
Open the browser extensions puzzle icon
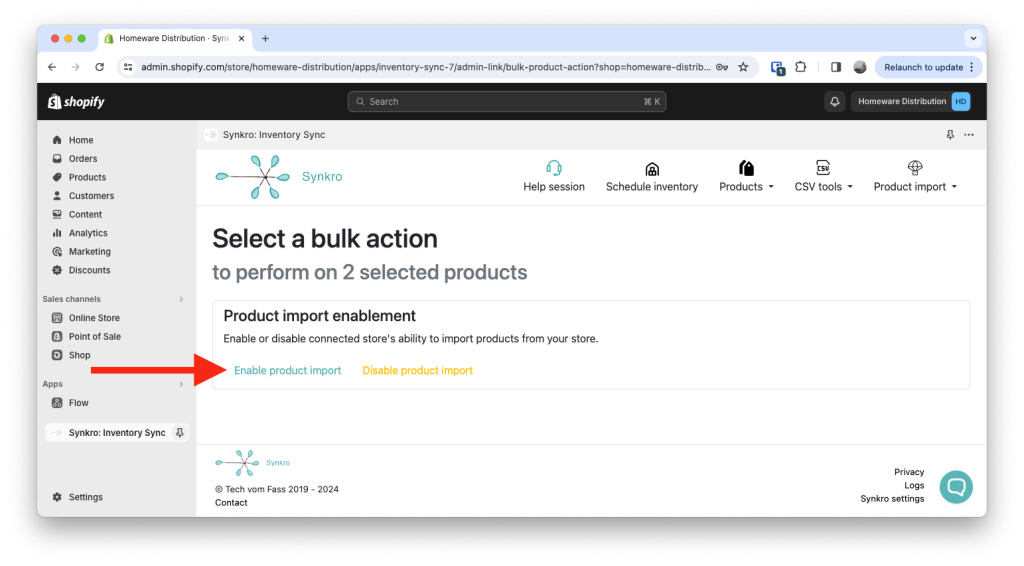click(801, 67)
